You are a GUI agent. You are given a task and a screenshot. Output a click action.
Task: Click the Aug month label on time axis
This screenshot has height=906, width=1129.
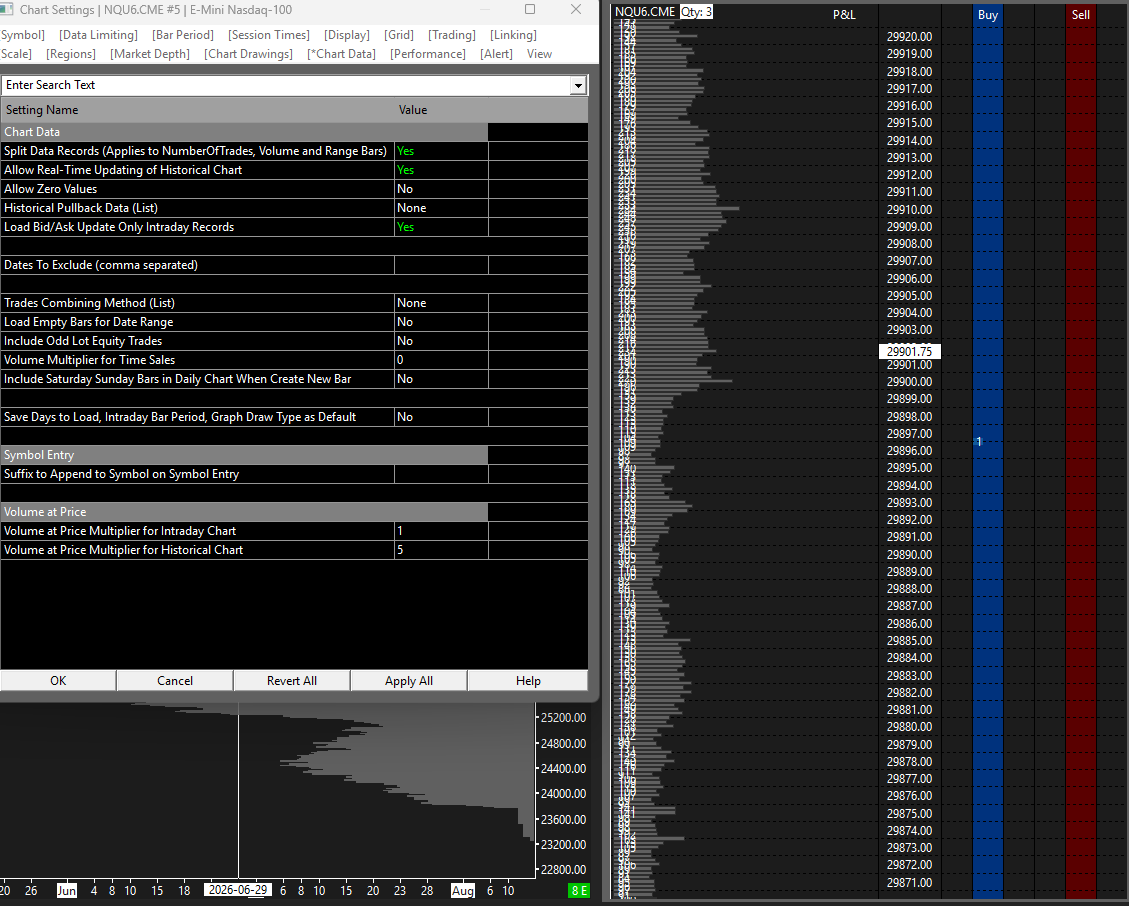(462, 891)
